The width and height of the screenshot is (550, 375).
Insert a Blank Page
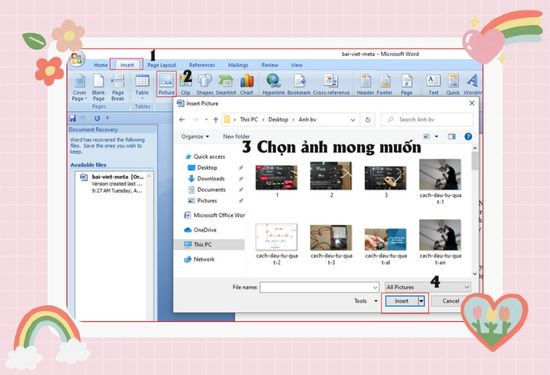pos(99,88)
